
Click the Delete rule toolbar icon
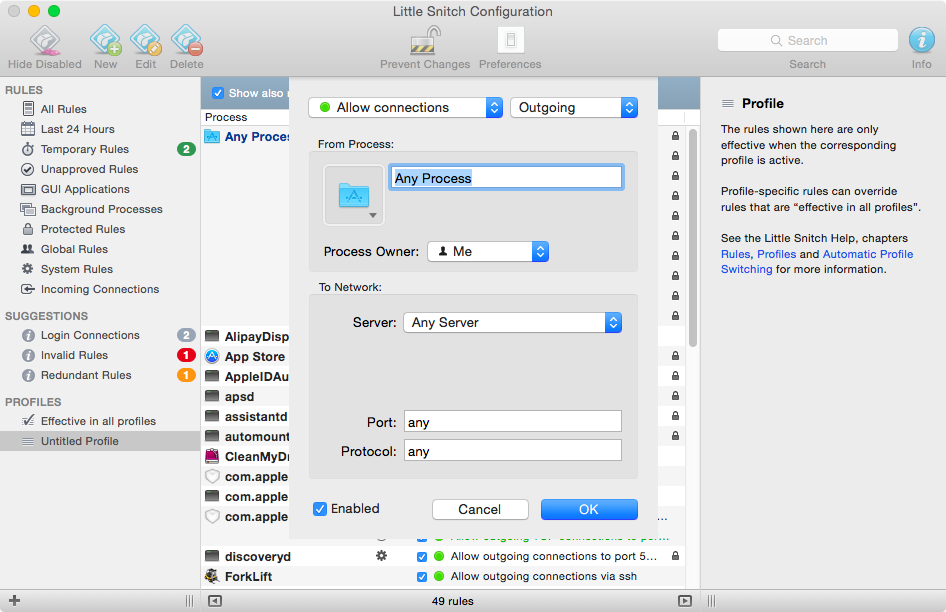[x=186, y=41]
